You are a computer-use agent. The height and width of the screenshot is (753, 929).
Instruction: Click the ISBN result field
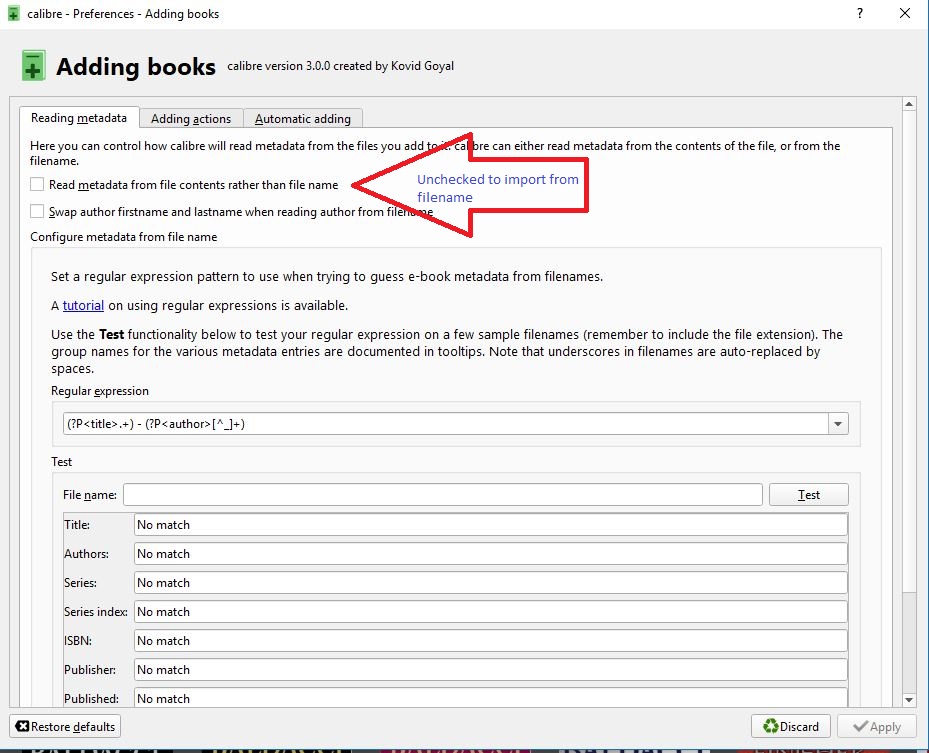[491, 641]
